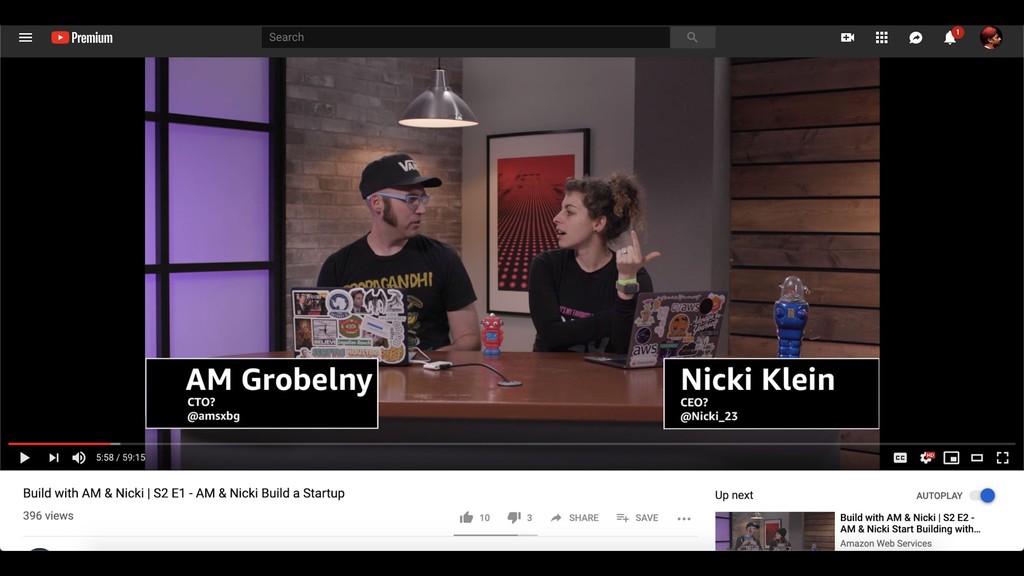Go to YouTube Premium home logo
The height and width of the screenshot is (576, 1024).
[x=82, y=38]
